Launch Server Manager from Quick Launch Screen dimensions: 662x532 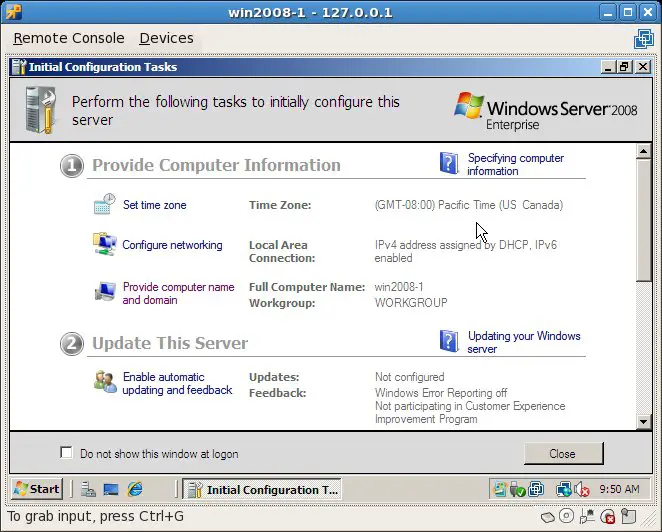[88, 489]
